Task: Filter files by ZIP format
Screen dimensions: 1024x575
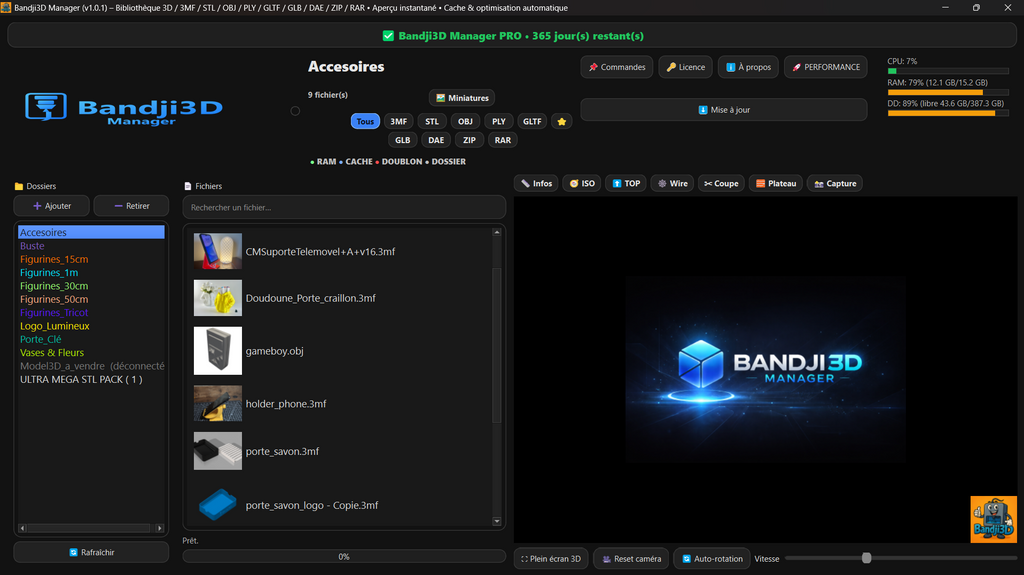Action: [469, 140]
